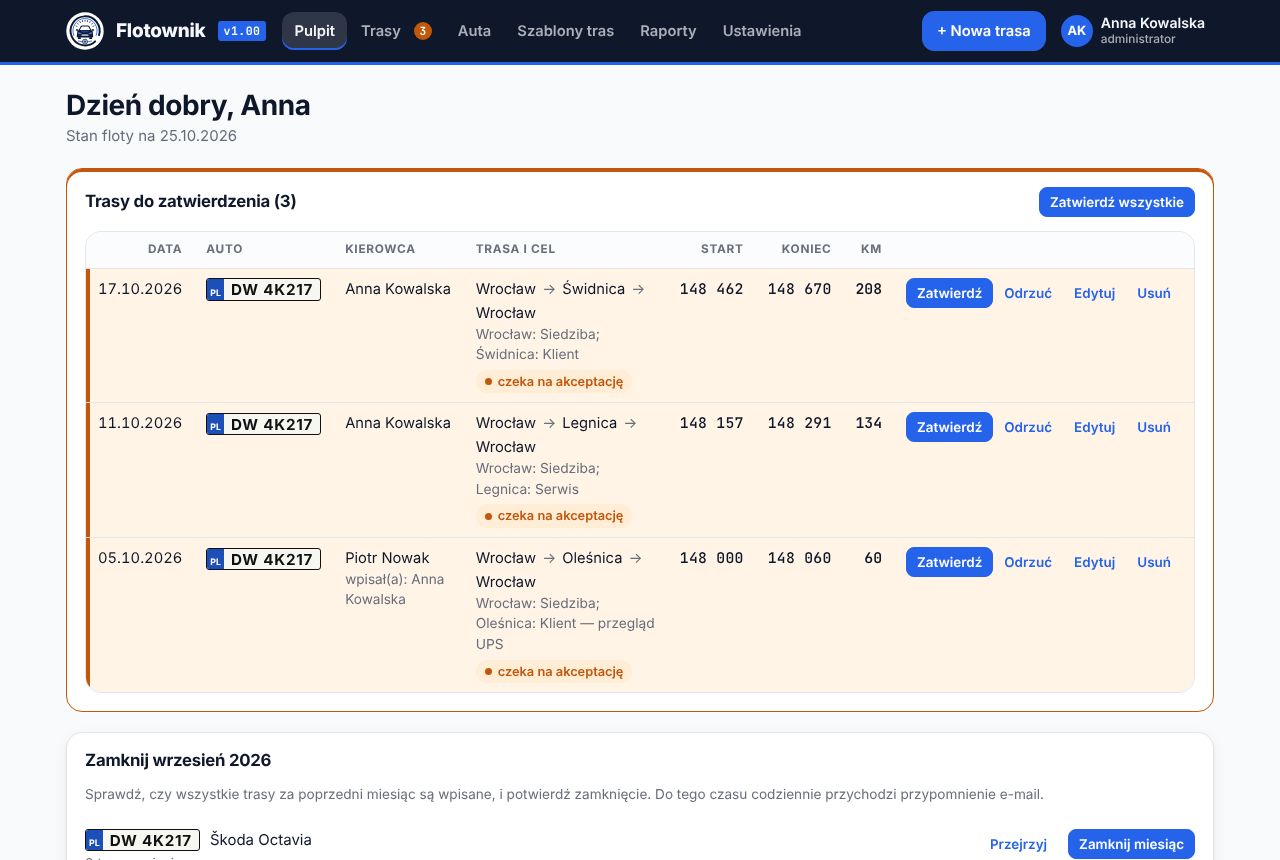The width and height of the screenshot is (1280, 860).
Task: Click end value 148 060
Action: 799,558
